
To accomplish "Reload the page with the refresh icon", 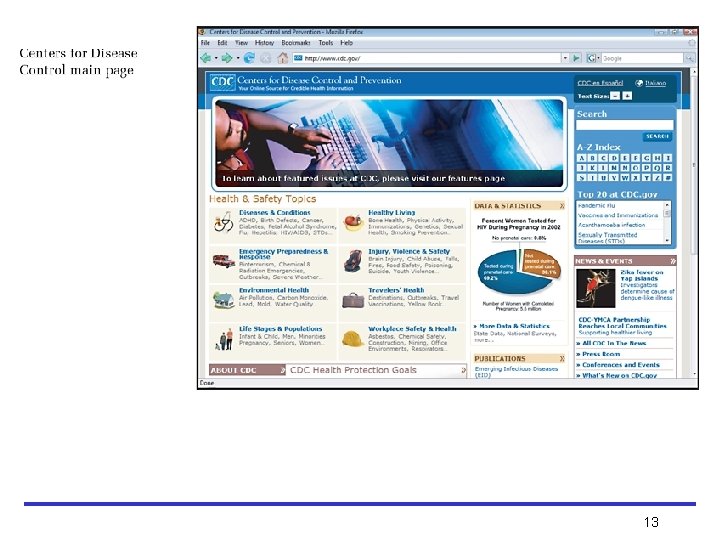I will (249, 58).
